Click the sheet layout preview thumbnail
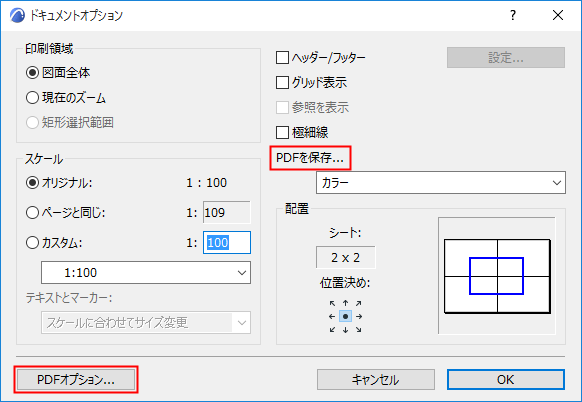This screenshot has height=402, width=582. (497, 276)
